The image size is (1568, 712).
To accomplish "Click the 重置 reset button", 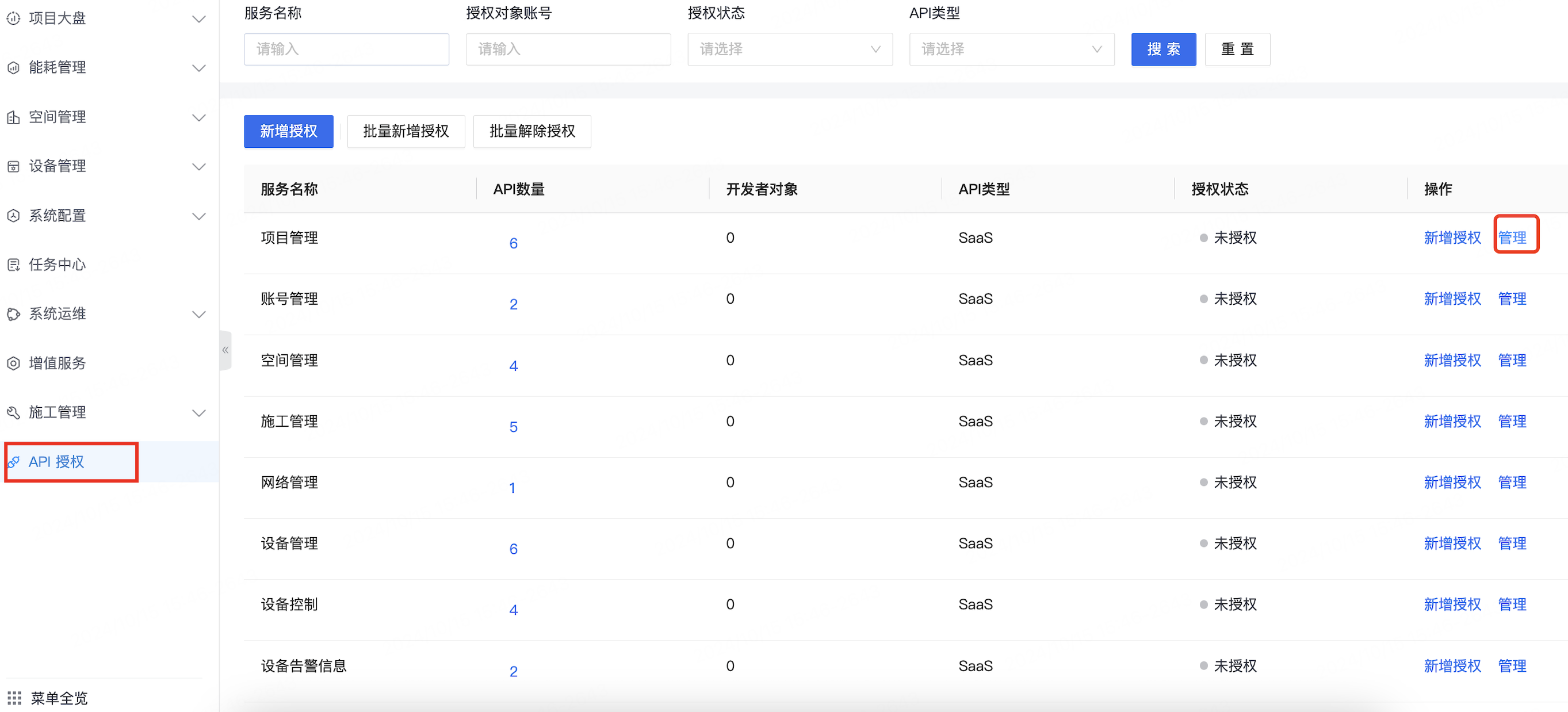I will 1237,49.
